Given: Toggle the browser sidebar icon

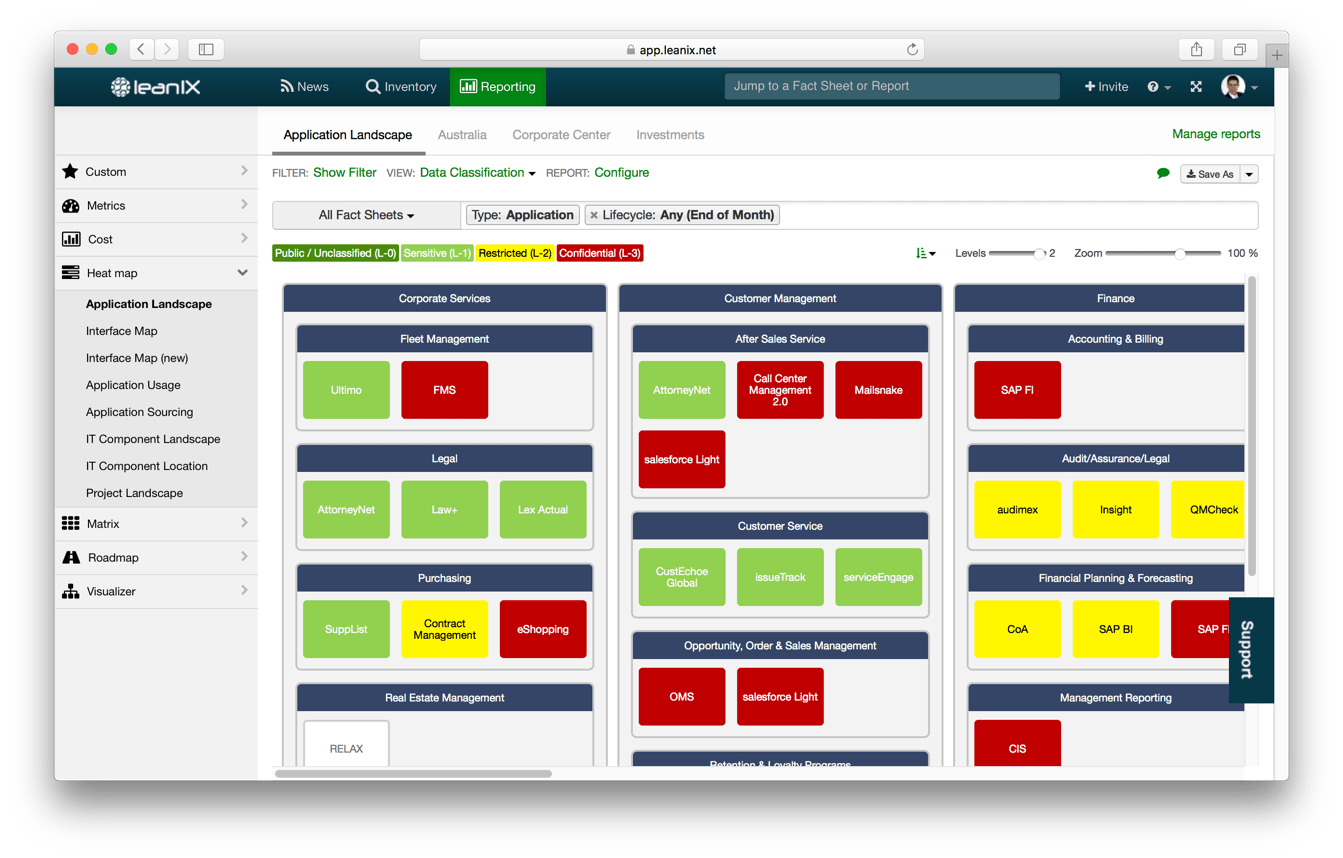Looking at the screenshot, I should [206, 49].
